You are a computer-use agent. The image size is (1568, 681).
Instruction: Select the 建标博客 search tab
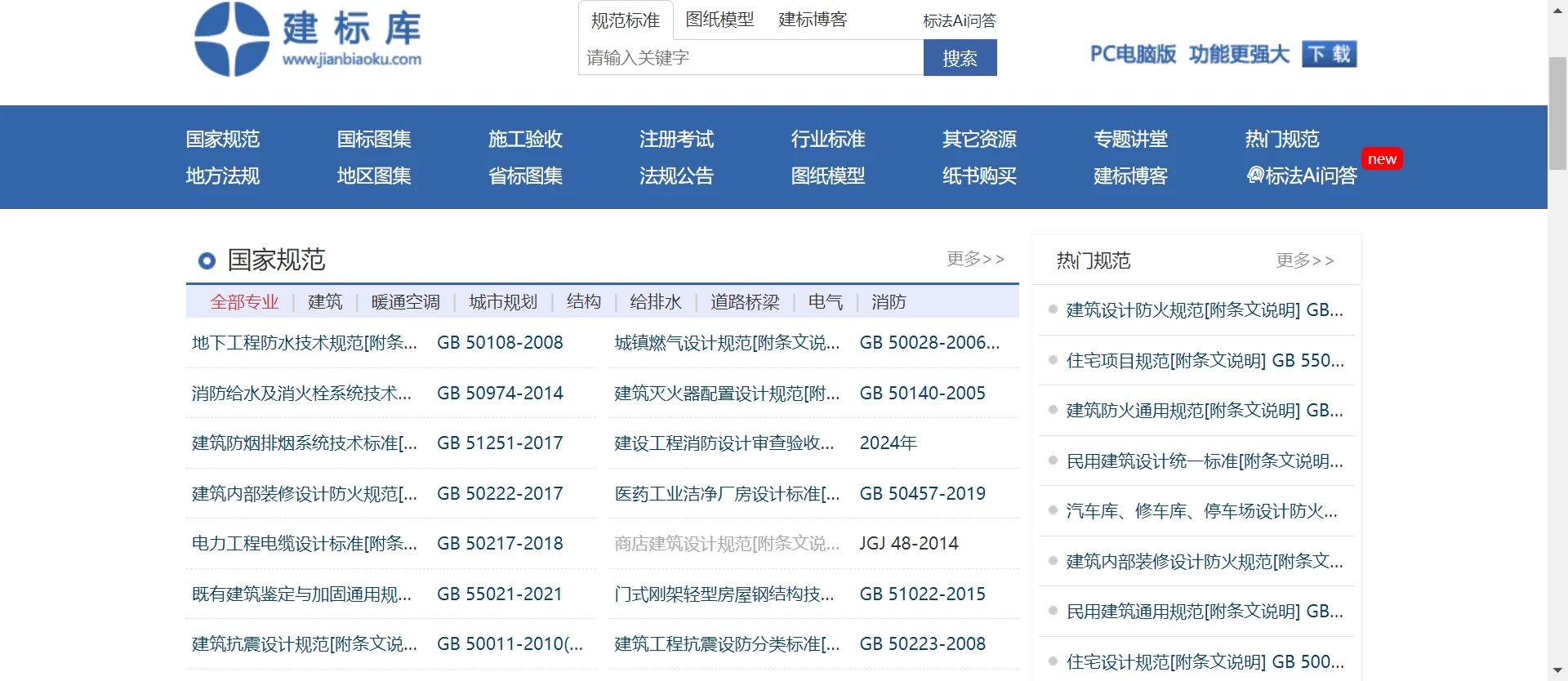pyautogui.click(x=812, y=20)
